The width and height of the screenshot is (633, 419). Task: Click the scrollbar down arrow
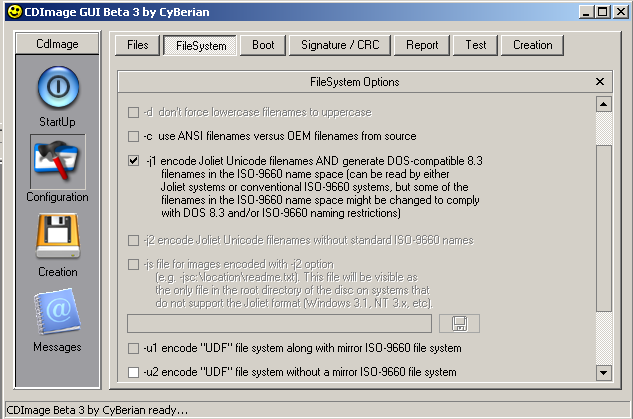(604, 373)
